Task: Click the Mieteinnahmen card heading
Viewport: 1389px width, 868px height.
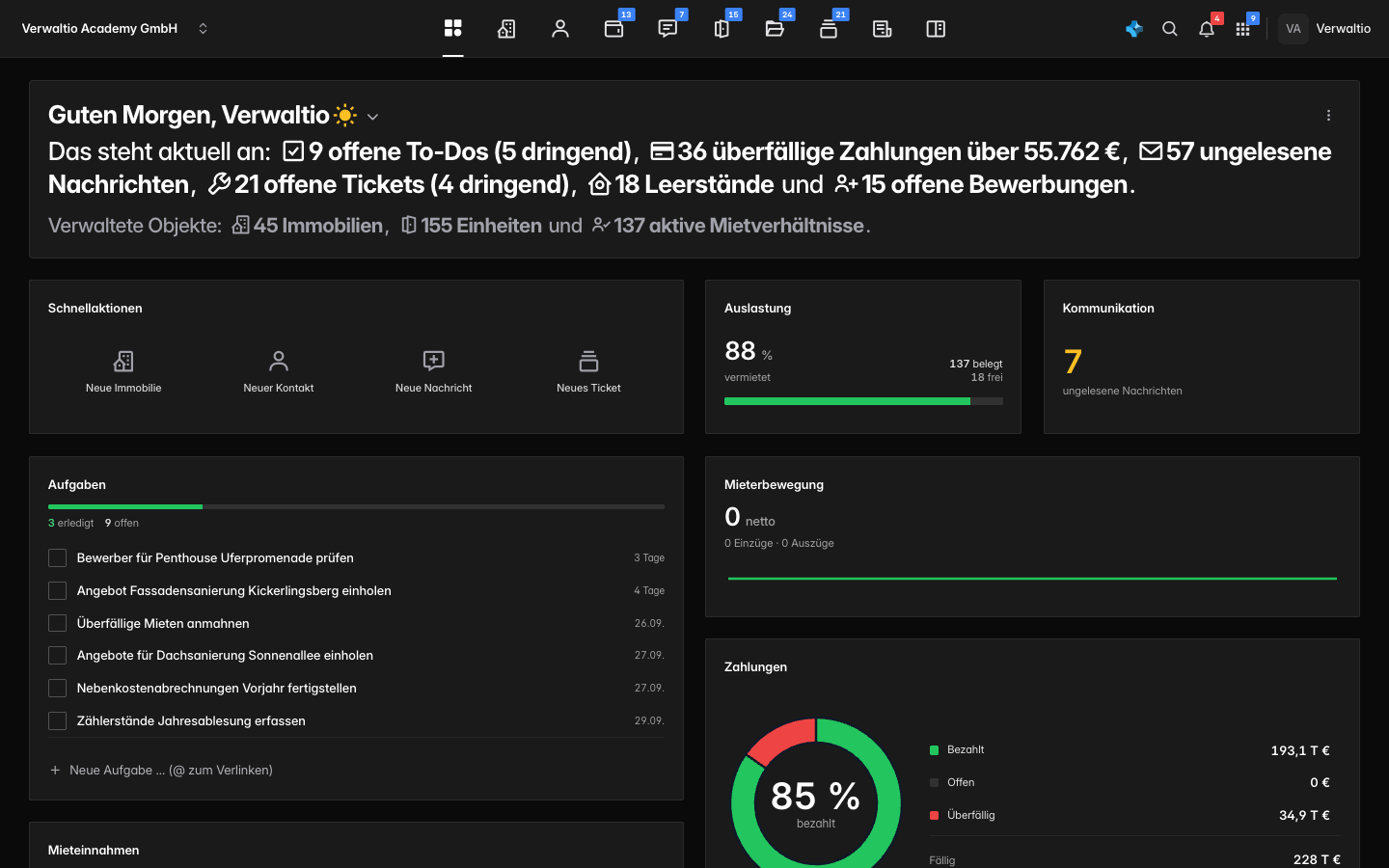Action: tap(94, 850)
